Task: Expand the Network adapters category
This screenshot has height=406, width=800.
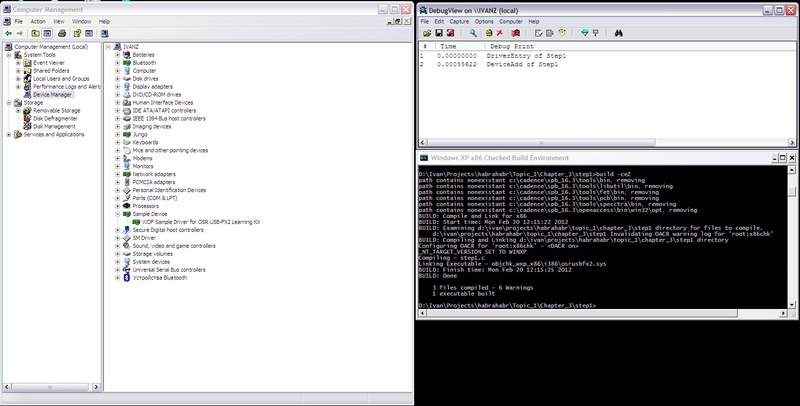Action: [117, 174]
